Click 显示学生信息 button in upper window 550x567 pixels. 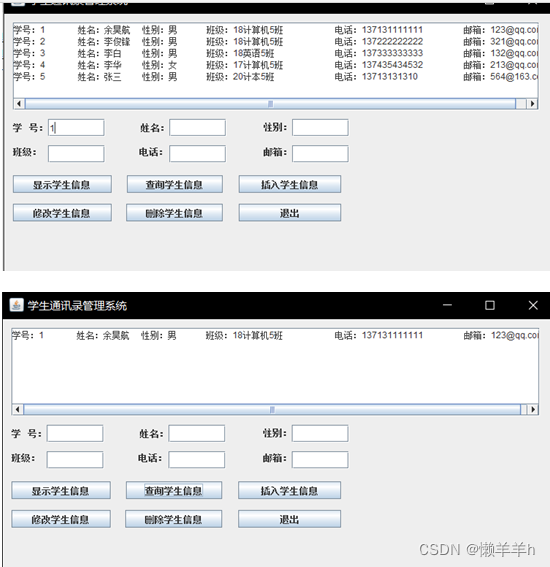coord(62,184)
